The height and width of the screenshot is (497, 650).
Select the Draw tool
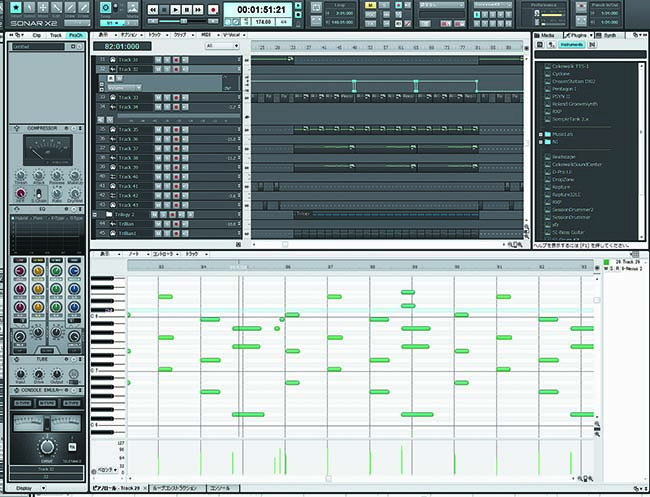(70, 7)
